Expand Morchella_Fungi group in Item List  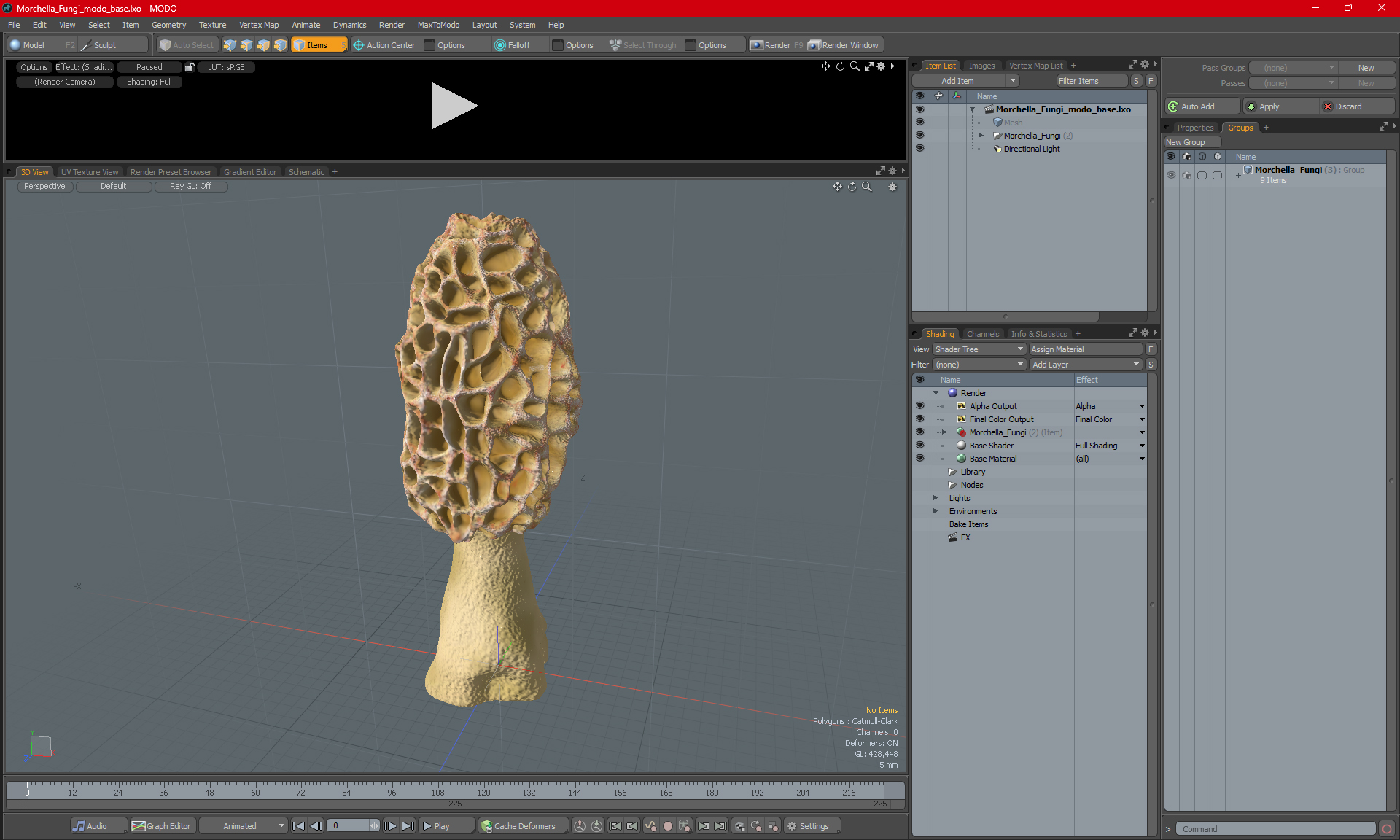click(x=981, y=136)
